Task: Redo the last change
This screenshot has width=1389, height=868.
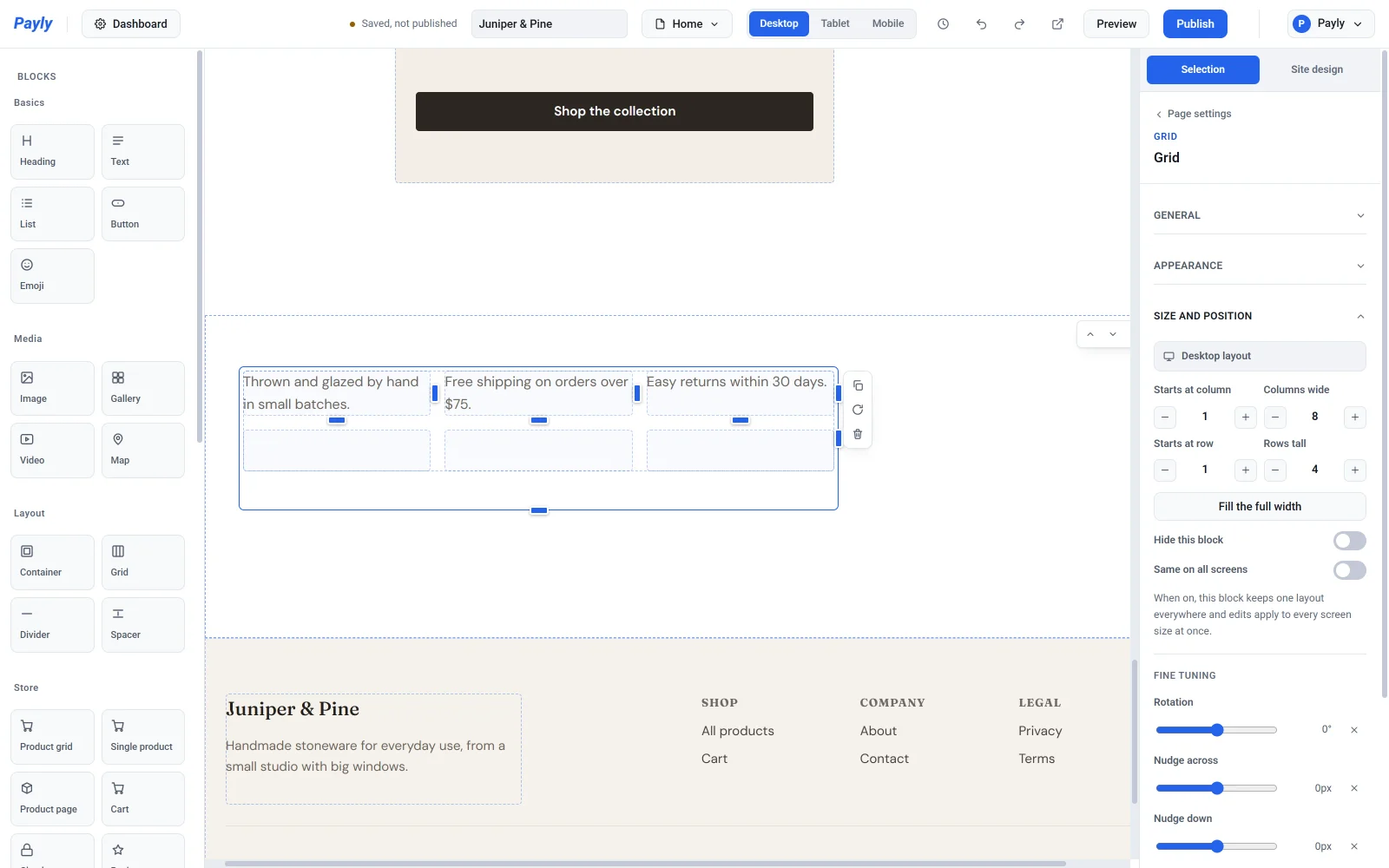Action: coord(1019,24)
